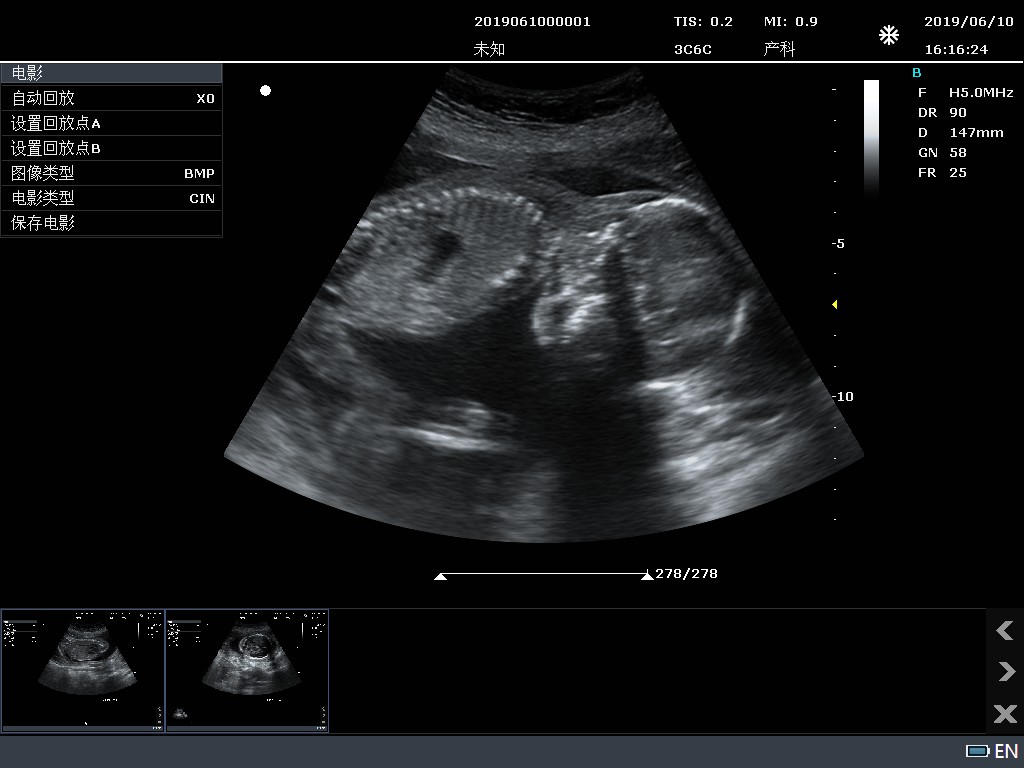Click the previous thumbnail page arrow
Screen dimensions: 1024x768
[1004, 631]
